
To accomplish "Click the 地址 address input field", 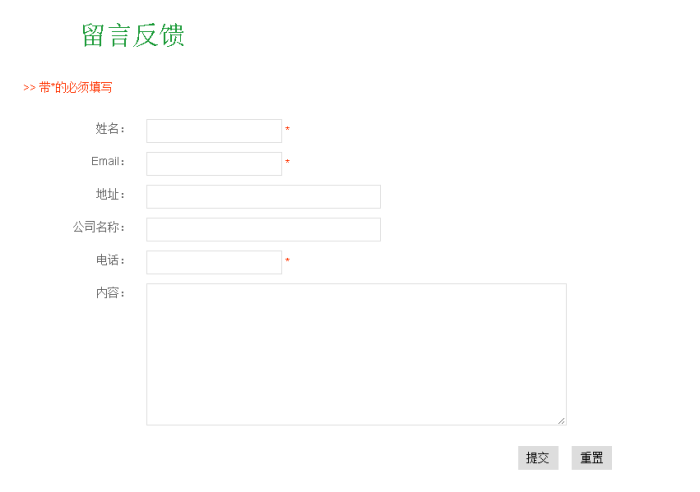I will click(x=263, y=197).
